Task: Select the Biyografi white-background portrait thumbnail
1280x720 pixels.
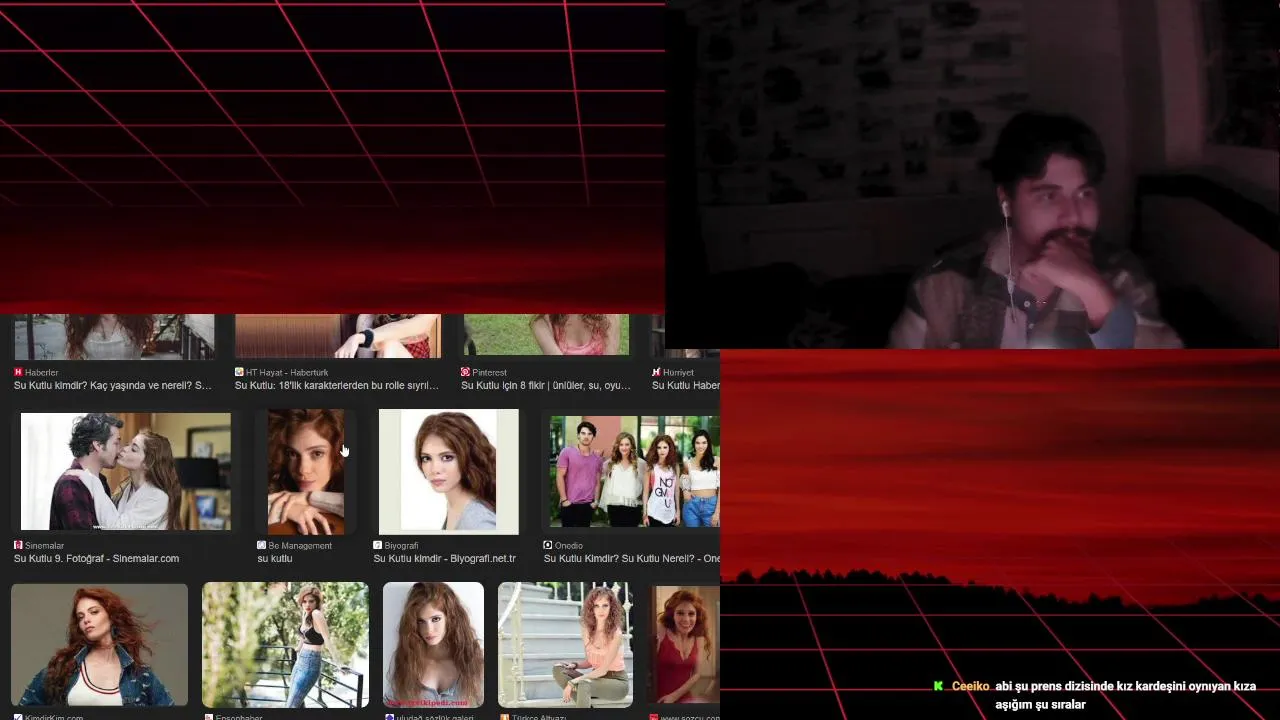Action: click(449, 471)
